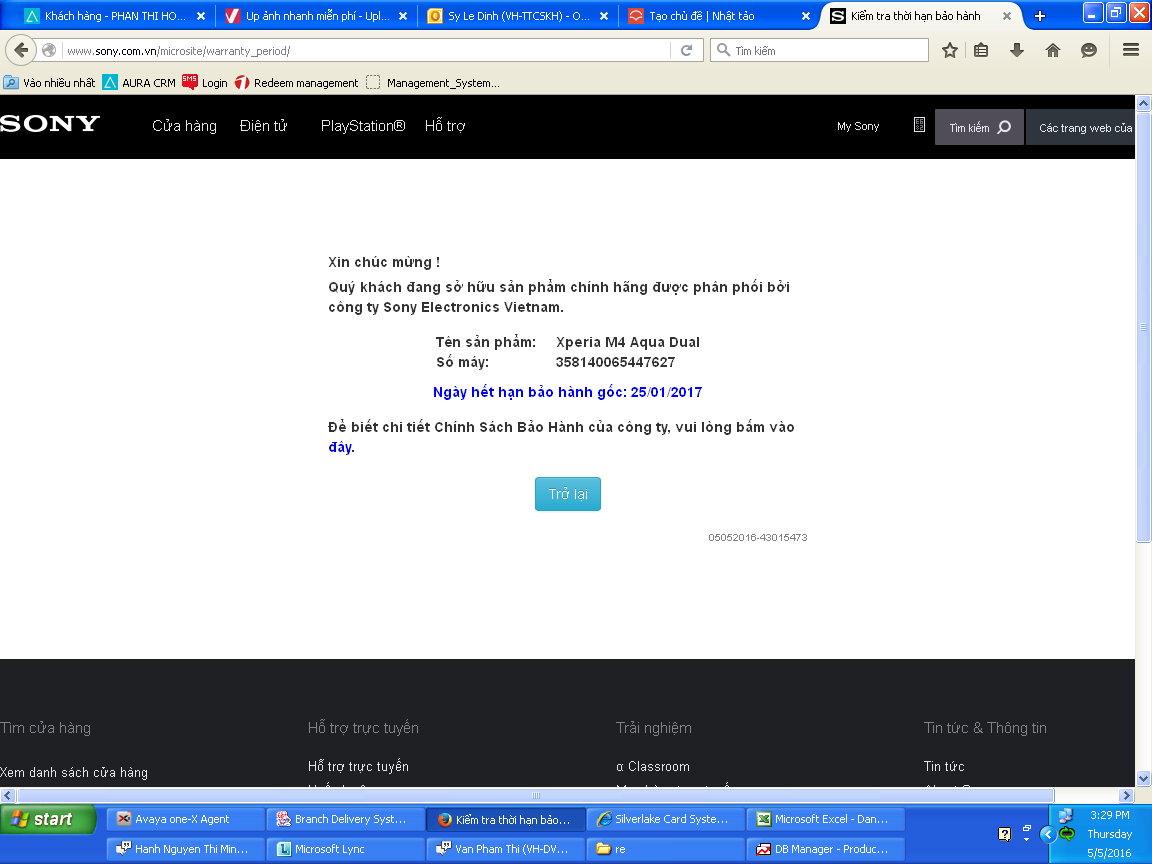The width and height of the screenshot is (1152, 864).
Task: Bookmark this page with the star icon
Action: 949,50
